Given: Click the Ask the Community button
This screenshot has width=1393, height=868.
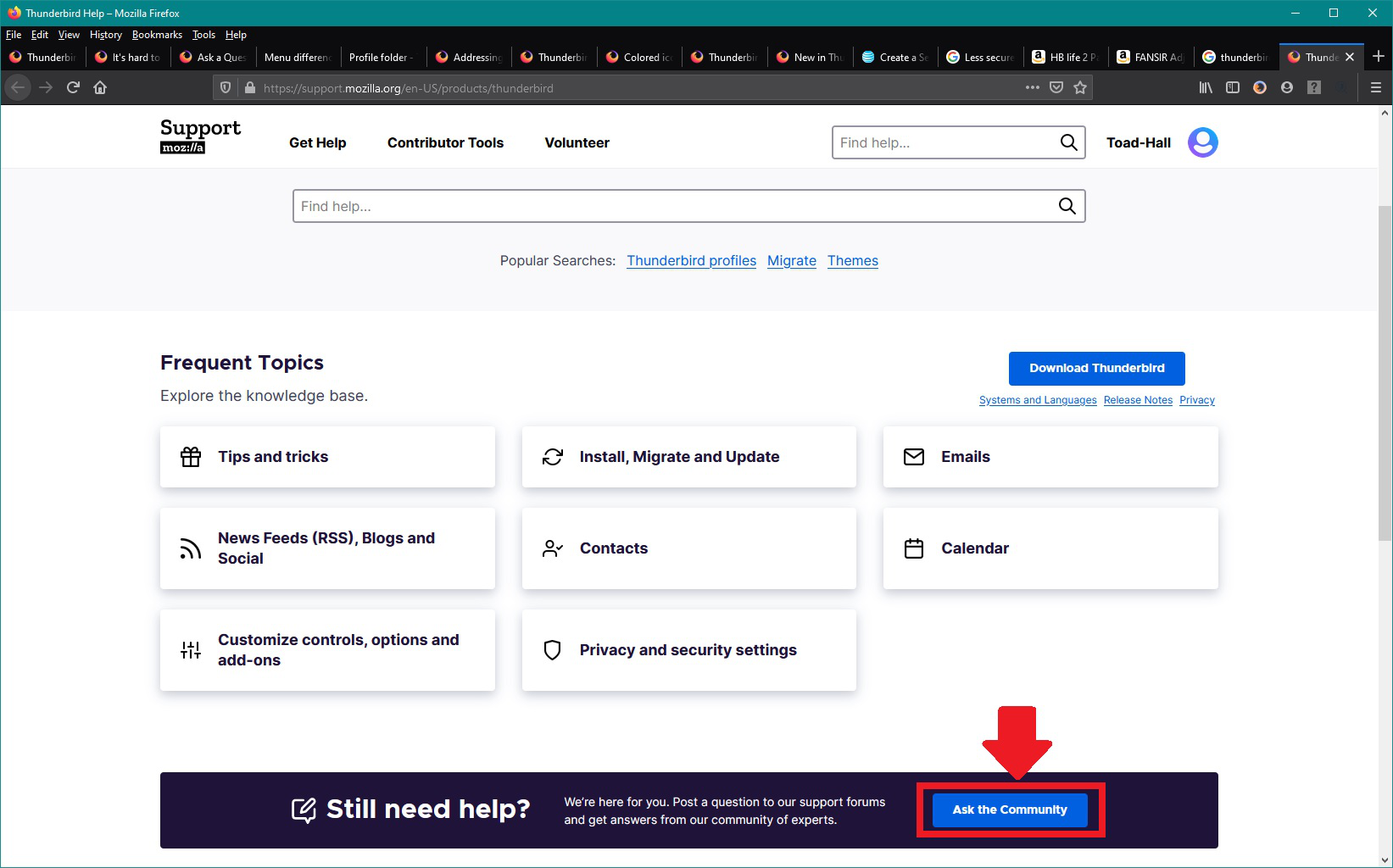Looking at the screenshot, I should [1010, 810].
